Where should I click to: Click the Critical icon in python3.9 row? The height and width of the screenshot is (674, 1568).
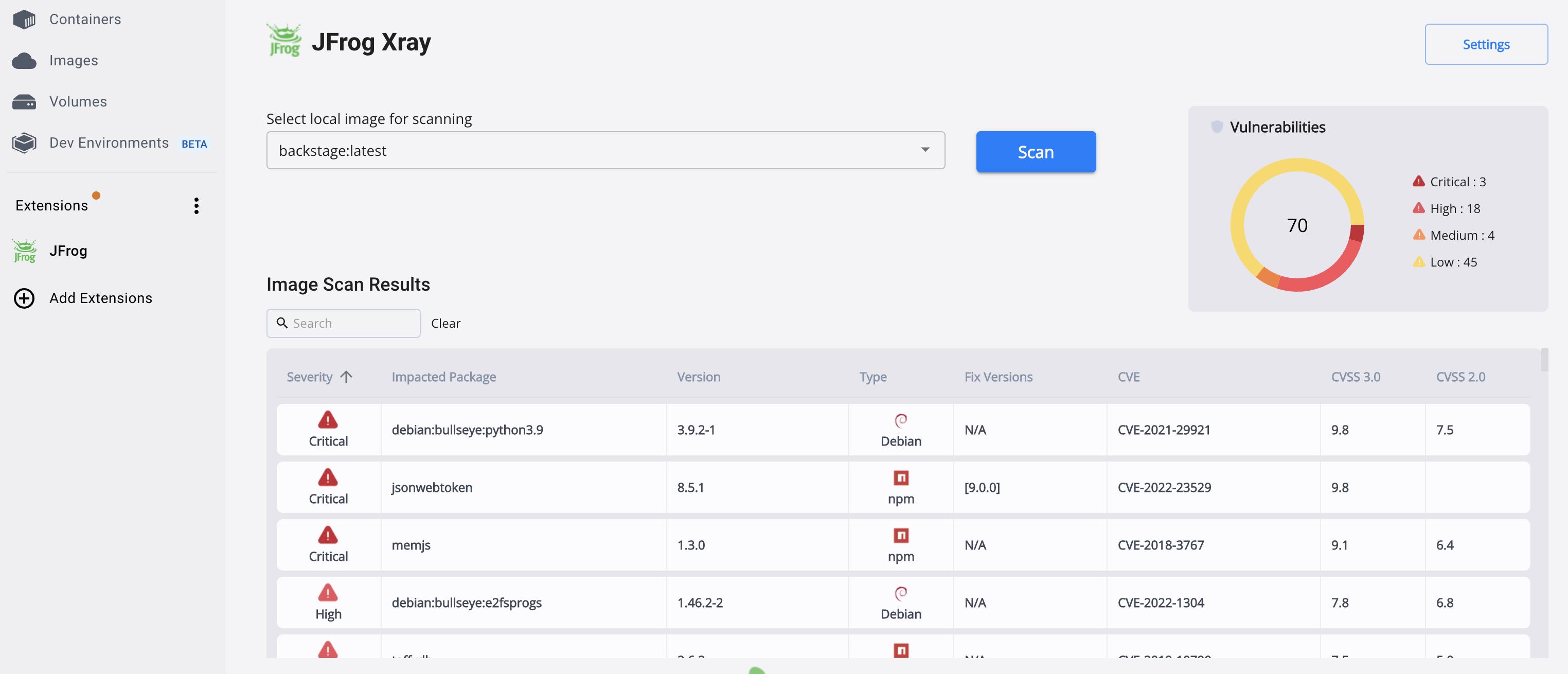click(x=328, y=419)
